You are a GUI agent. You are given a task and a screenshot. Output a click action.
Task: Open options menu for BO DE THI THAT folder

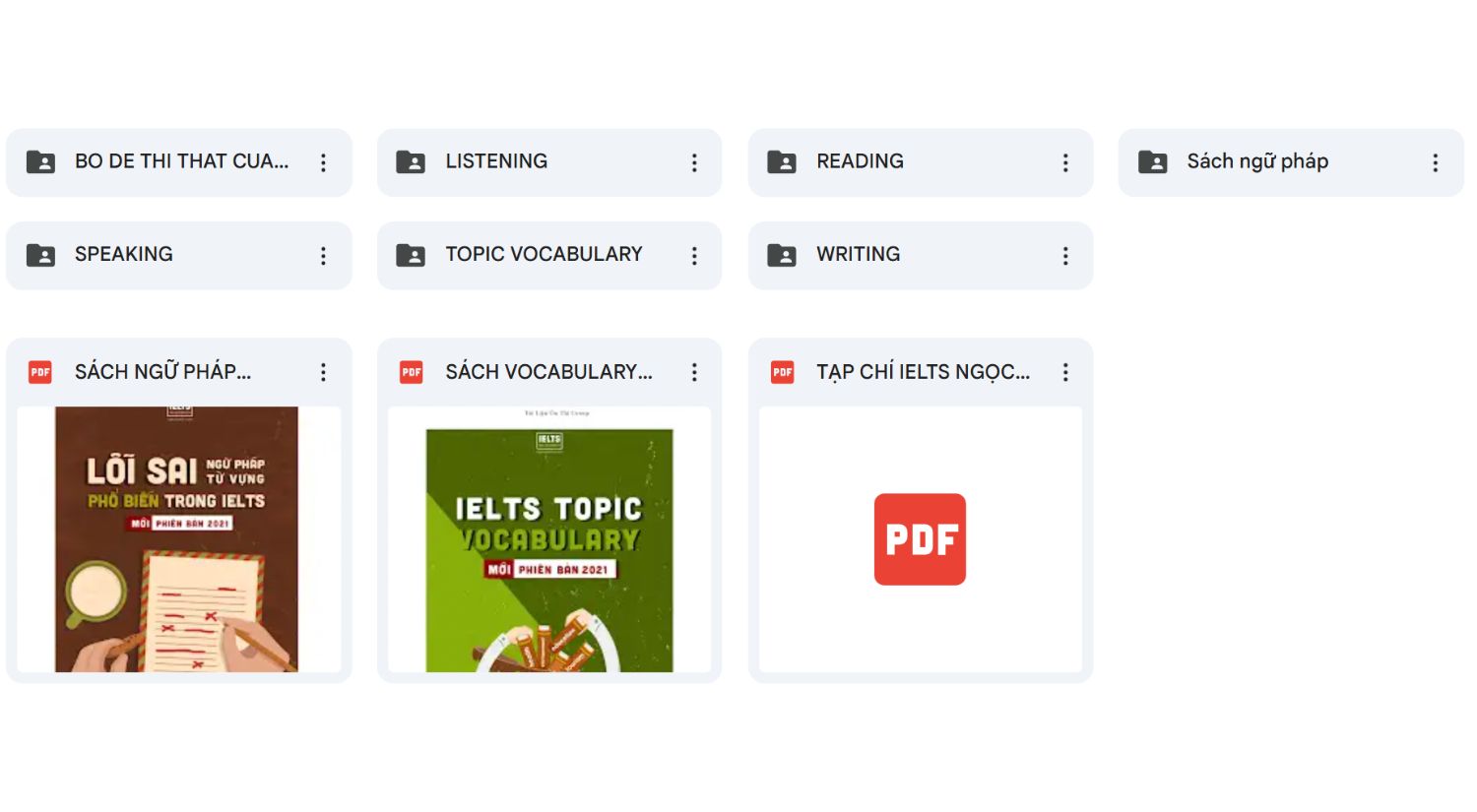click(x=323, y=162)
